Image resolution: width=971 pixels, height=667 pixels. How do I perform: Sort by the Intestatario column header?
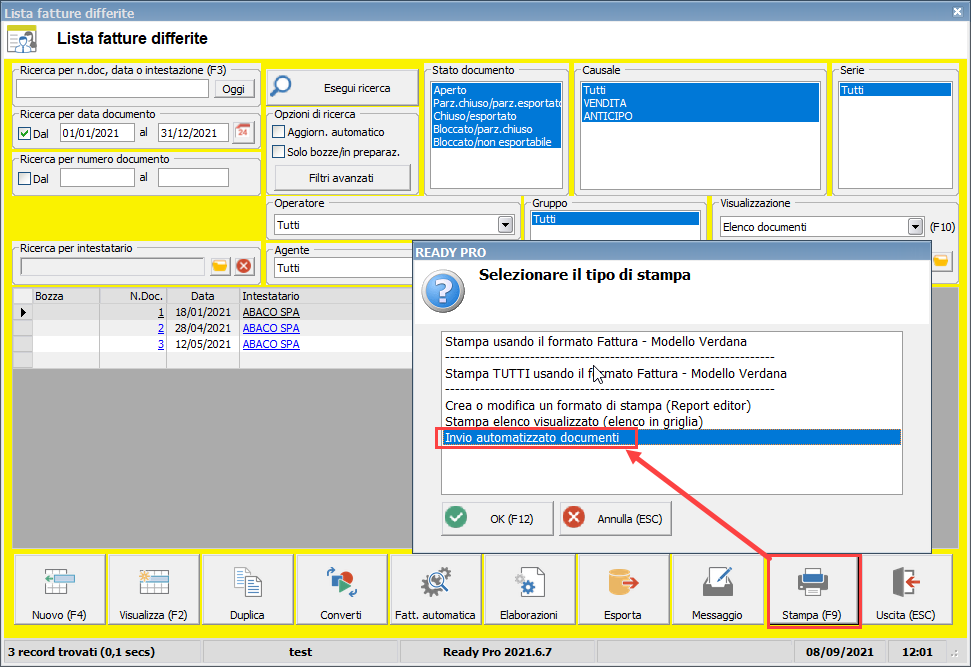coord(326,296)
